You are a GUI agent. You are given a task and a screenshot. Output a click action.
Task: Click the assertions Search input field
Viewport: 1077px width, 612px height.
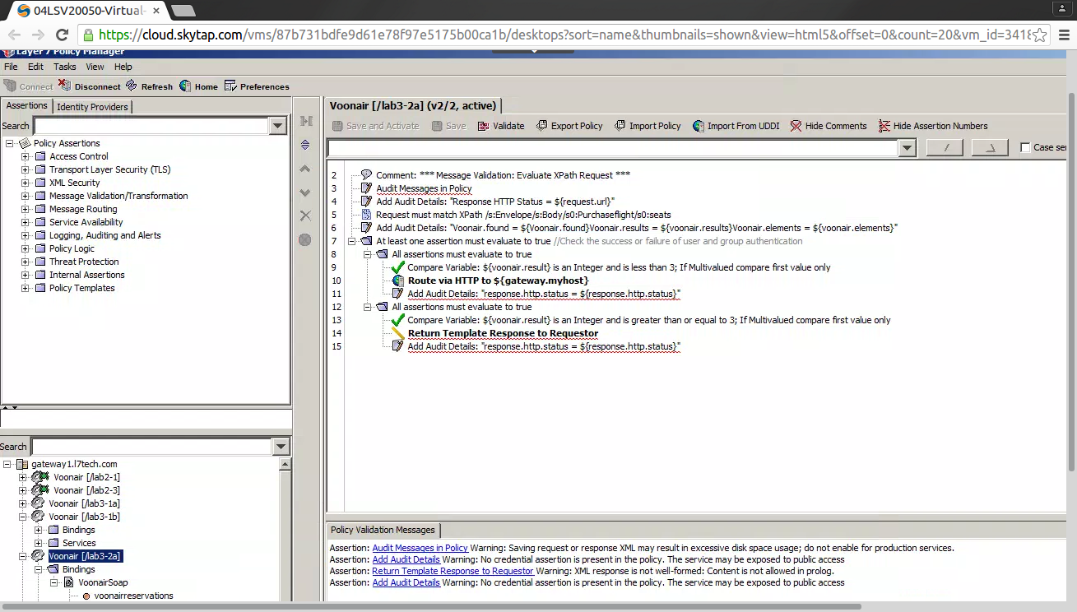(151, 126)
